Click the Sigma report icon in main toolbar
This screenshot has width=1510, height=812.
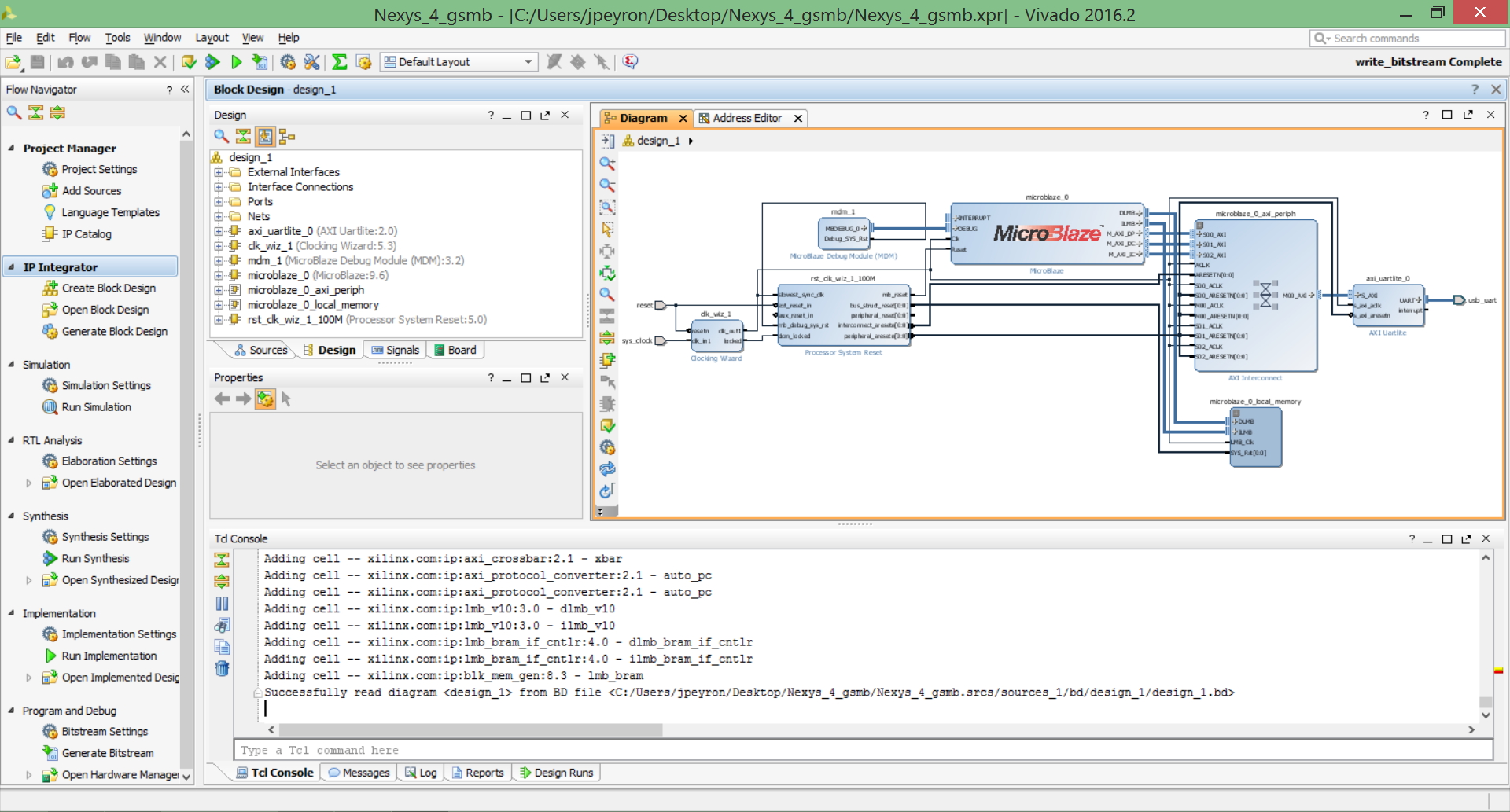pos(340,61)
